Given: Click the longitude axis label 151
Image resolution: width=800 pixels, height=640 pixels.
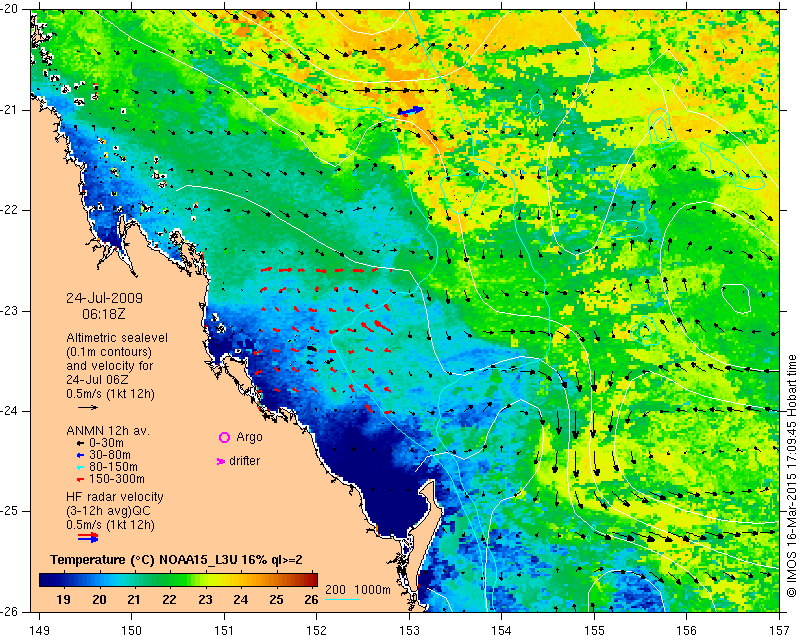Looking at the screenshot, I should pos(224,631).
